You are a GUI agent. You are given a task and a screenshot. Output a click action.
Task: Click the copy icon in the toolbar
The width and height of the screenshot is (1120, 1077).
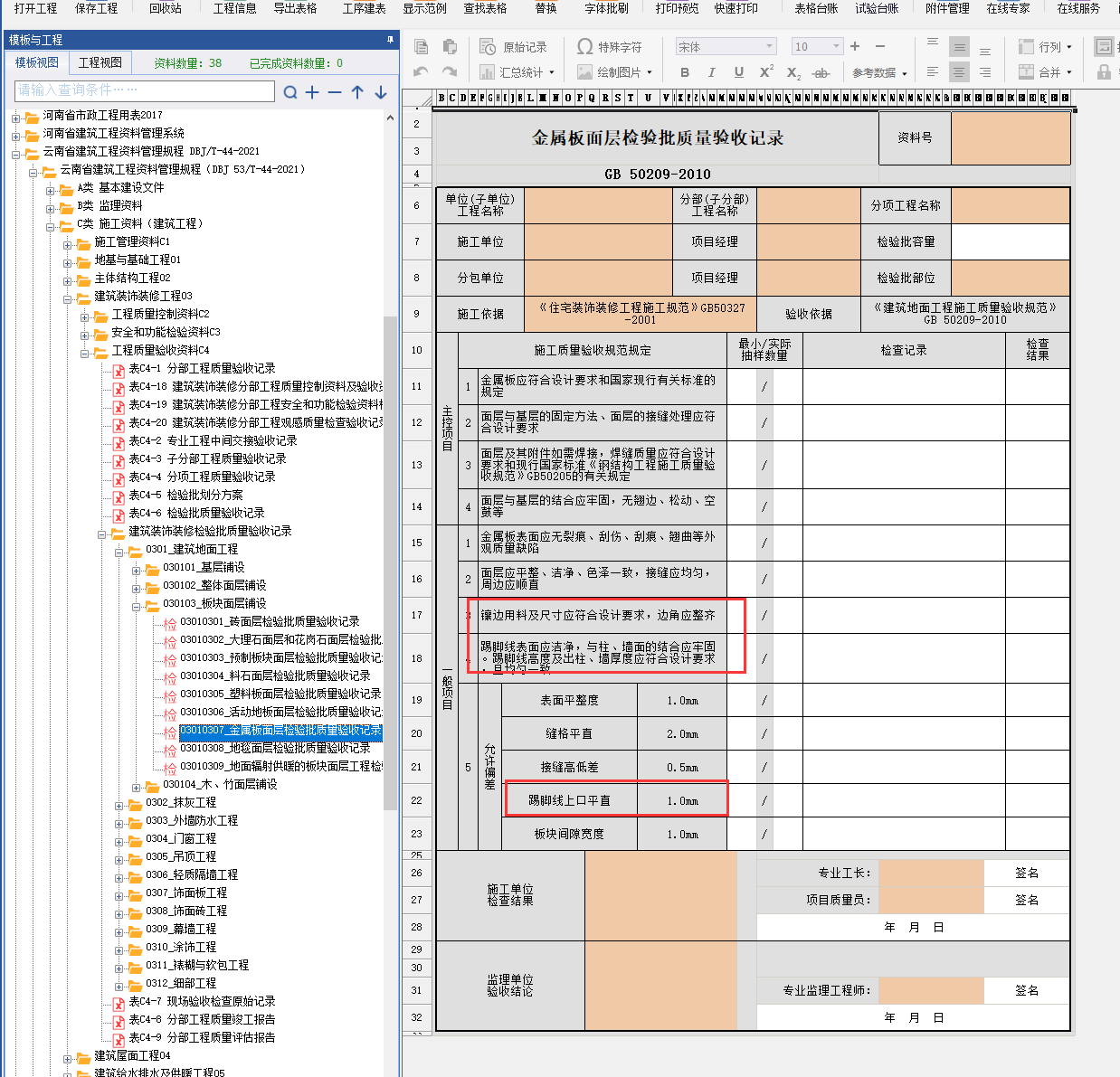click(x=421, y=47)
